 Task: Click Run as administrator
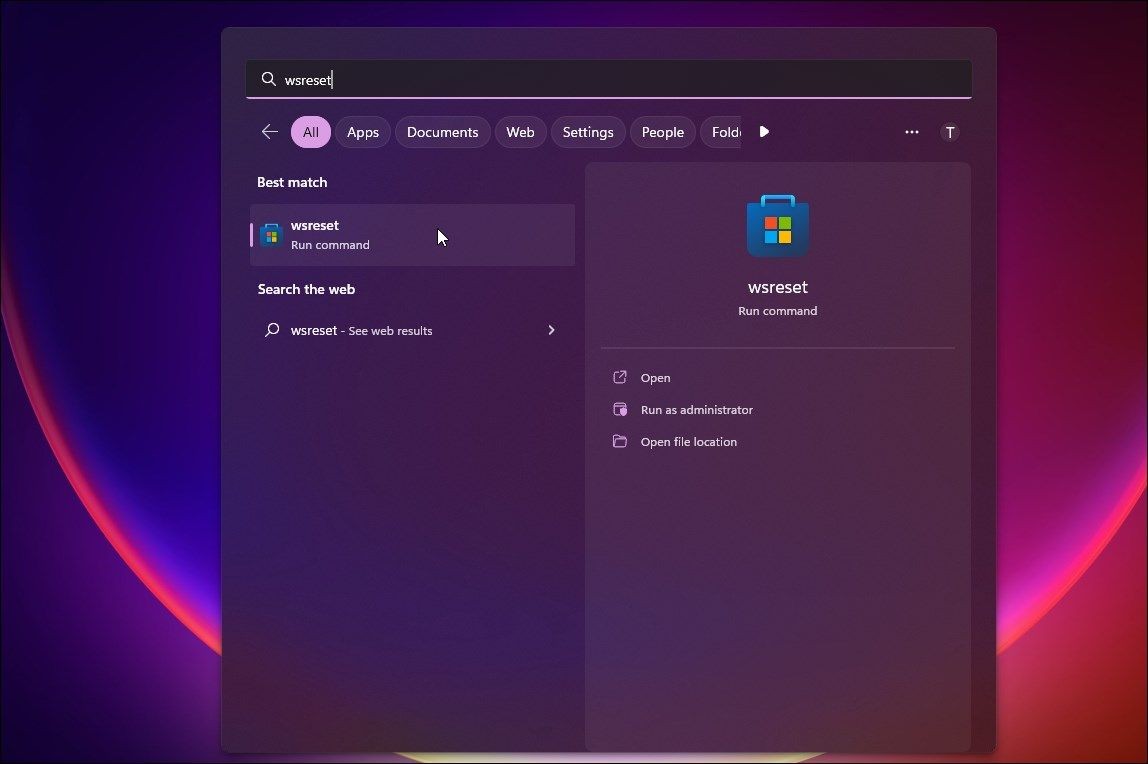(696, 410)
